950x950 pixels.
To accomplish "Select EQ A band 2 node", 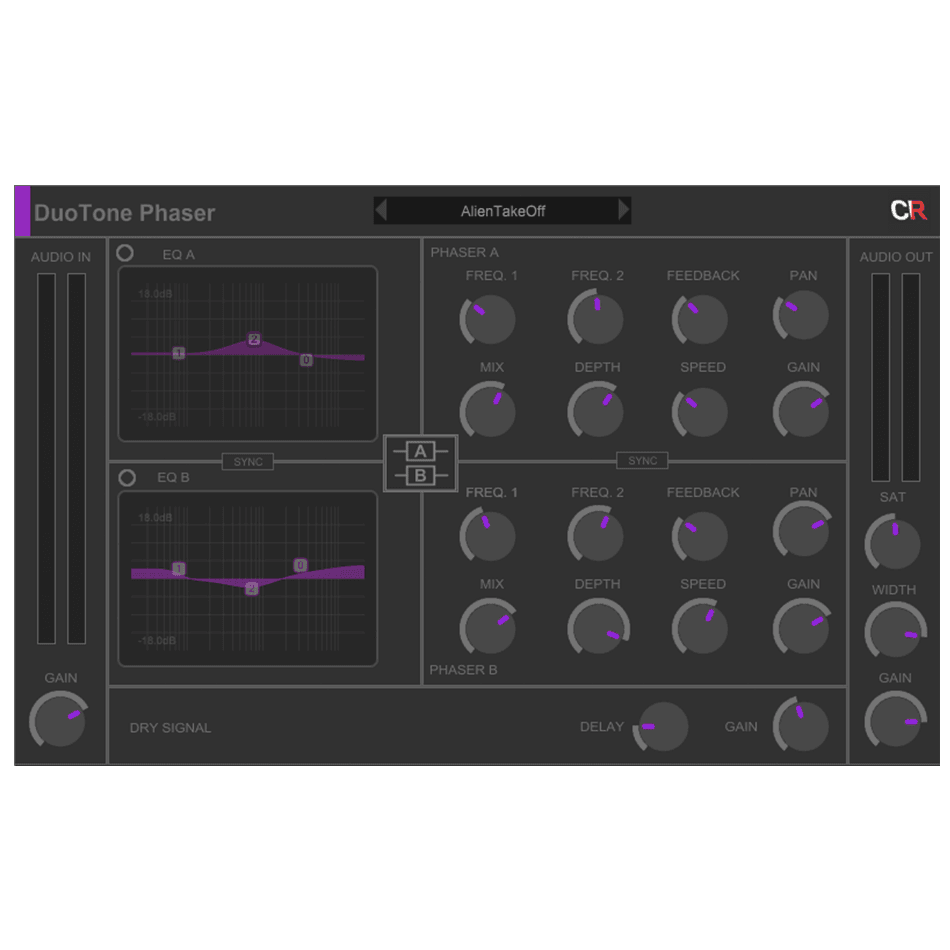I will [x=254, y=339].
